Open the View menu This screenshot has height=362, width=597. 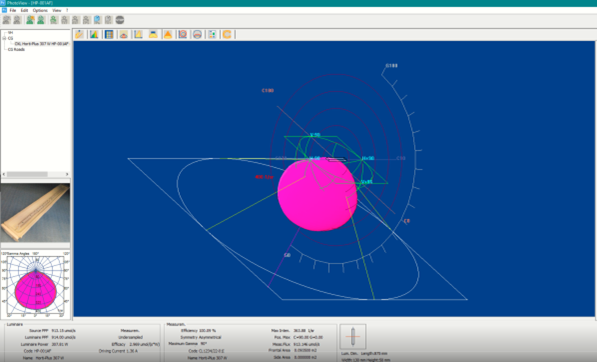click(56, 10)
